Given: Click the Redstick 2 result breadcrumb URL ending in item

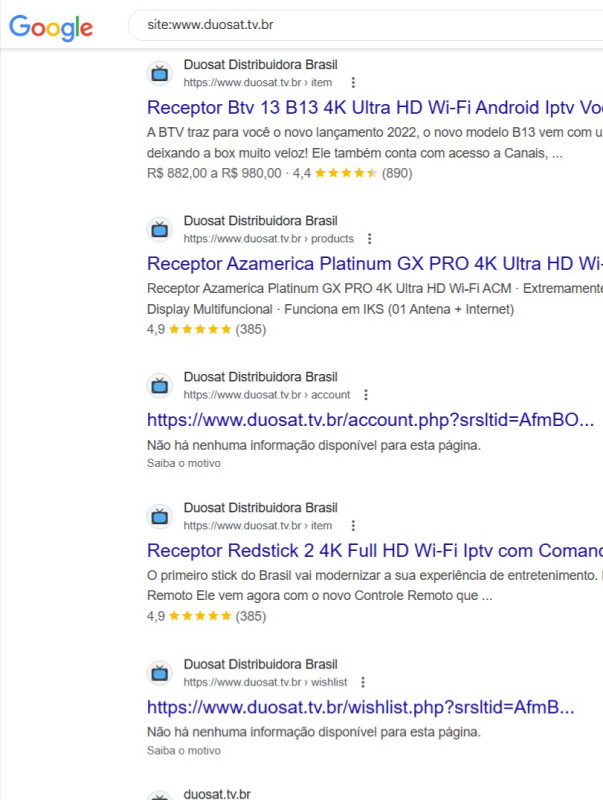Looking at the screenshot, I should point(258,526).
